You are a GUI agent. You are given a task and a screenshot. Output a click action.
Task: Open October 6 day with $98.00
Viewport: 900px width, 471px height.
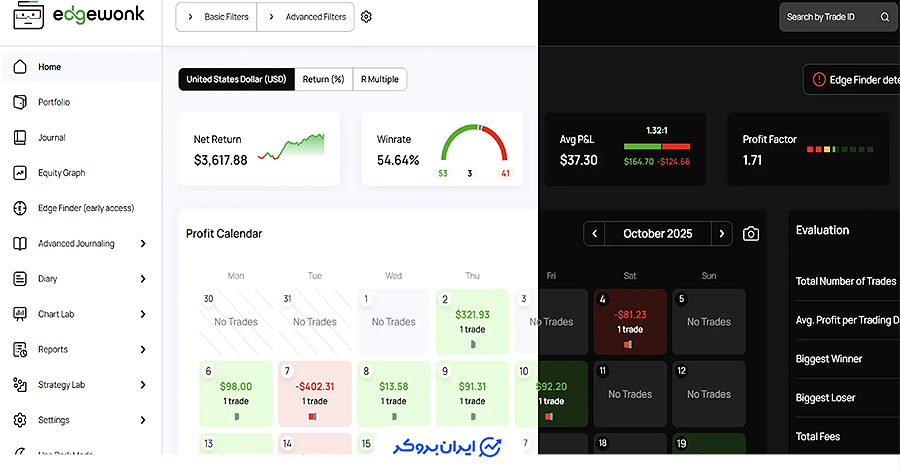(x=236, y=394)
